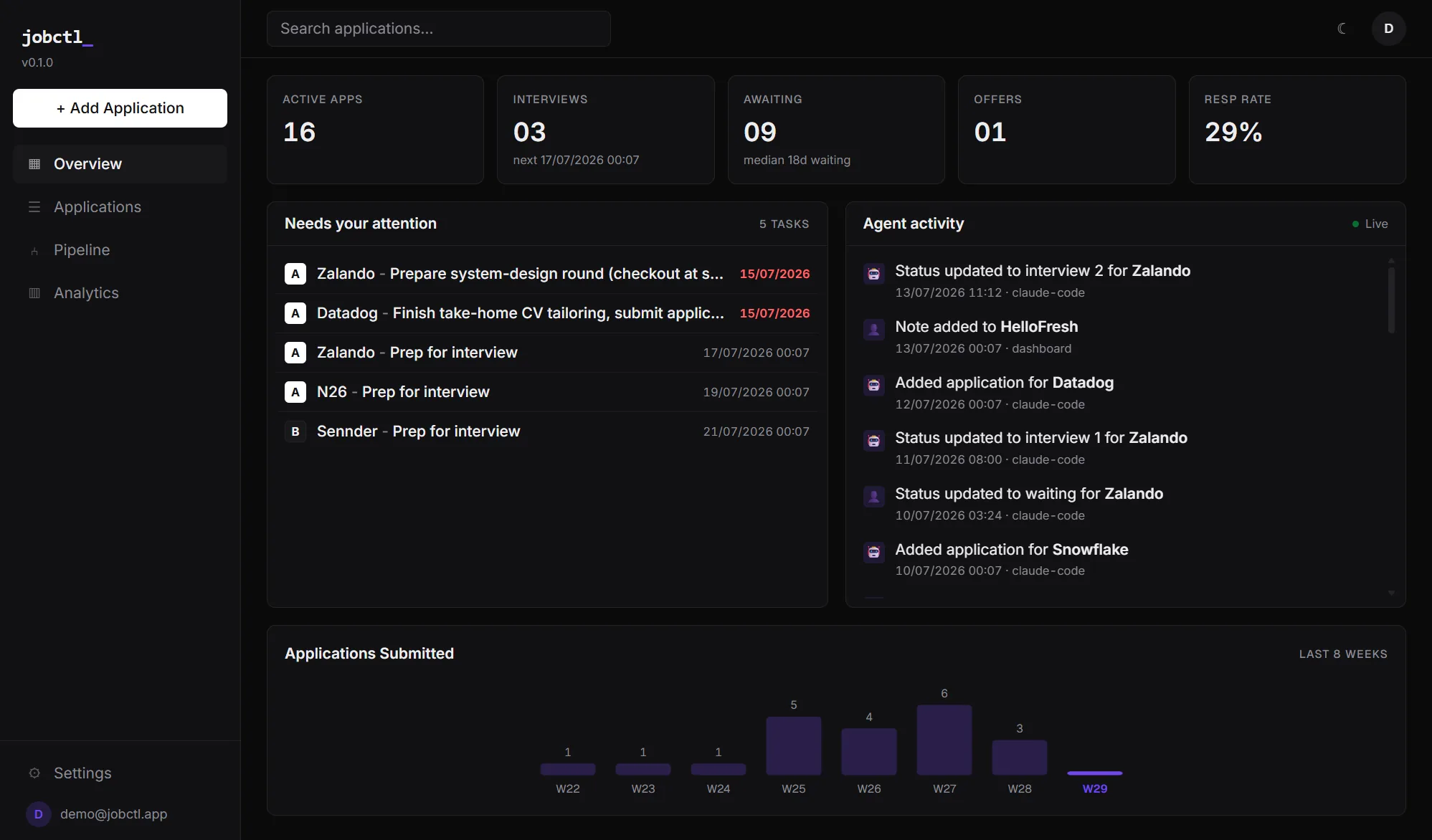Click the Settings gear icon

pyautogui.click(x=34, y=773)
